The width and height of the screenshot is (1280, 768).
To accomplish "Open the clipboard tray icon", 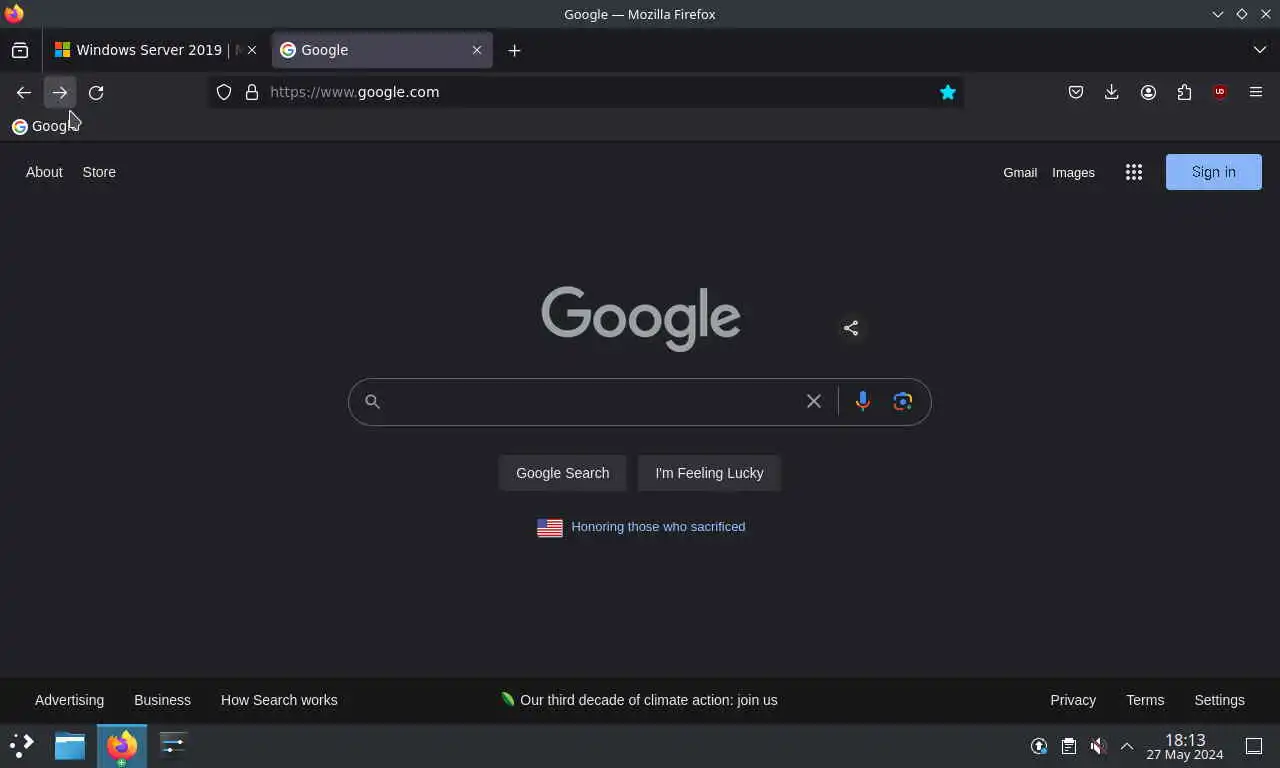I will [x=1068, y=746].
